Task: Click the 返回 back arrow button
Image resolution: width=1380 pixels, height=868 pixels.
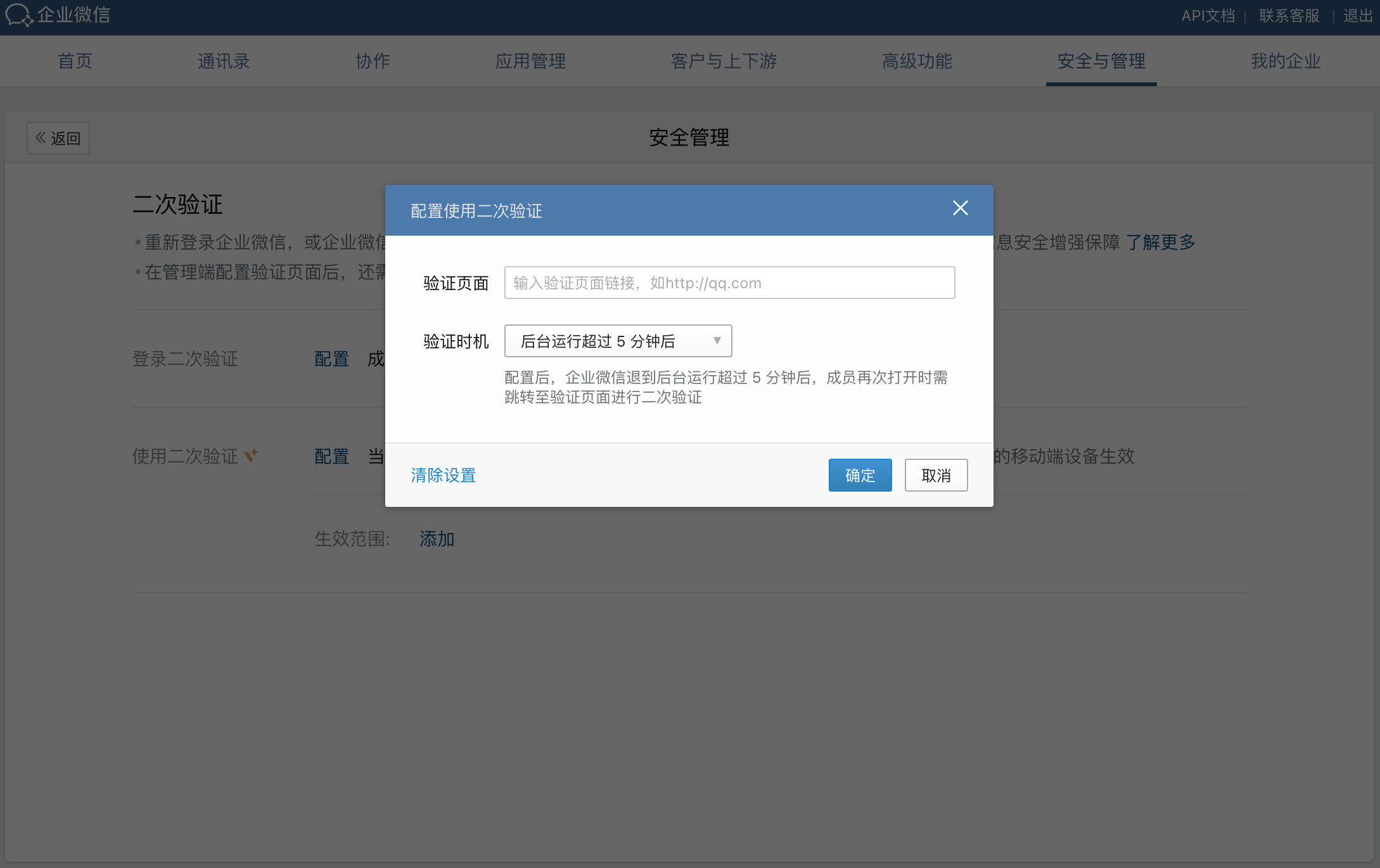Action: click(58, 138)
